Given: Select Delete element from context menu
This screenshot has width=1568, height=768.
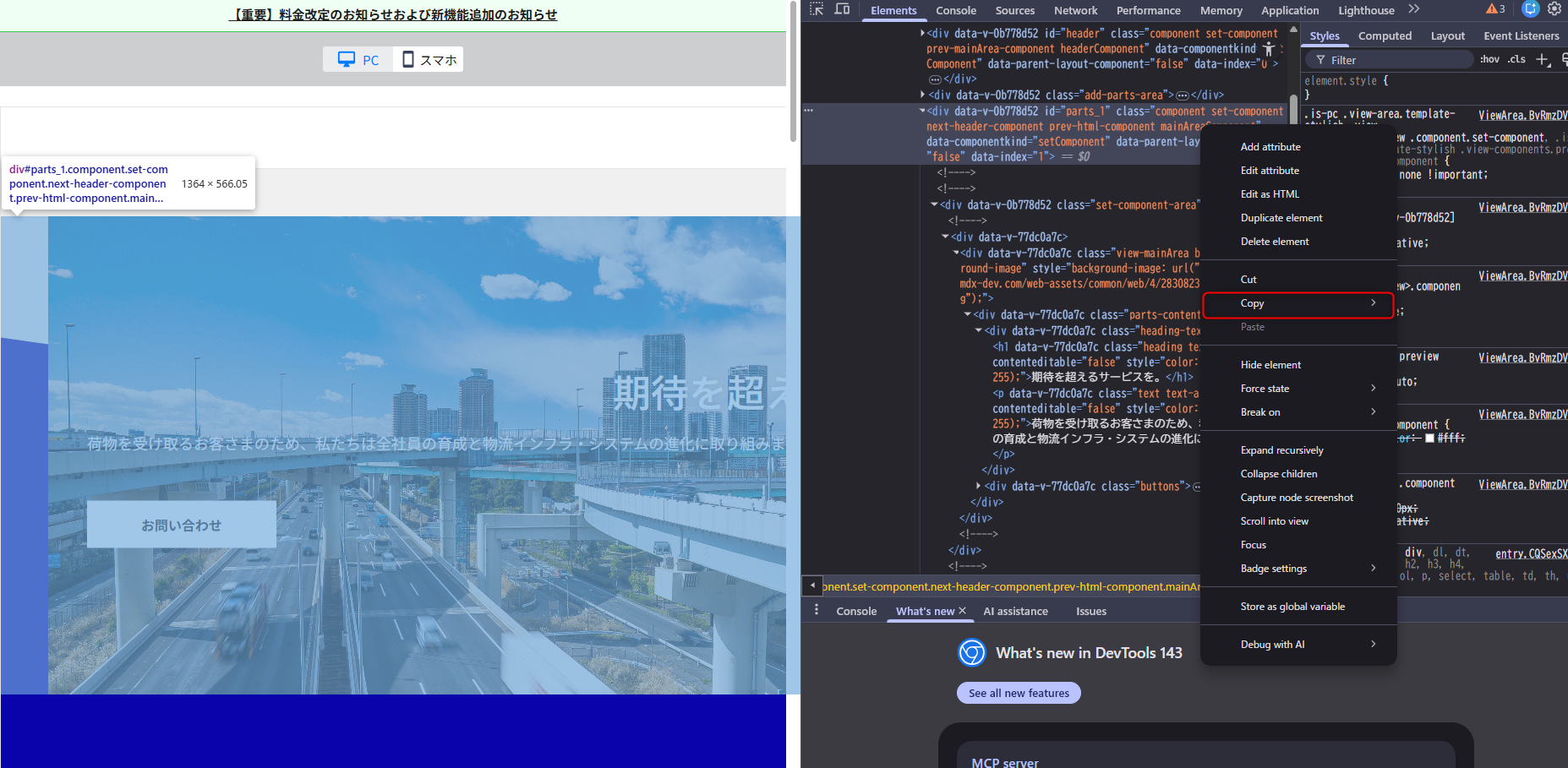Looking at the screenshot, I should click(1274, 242).
